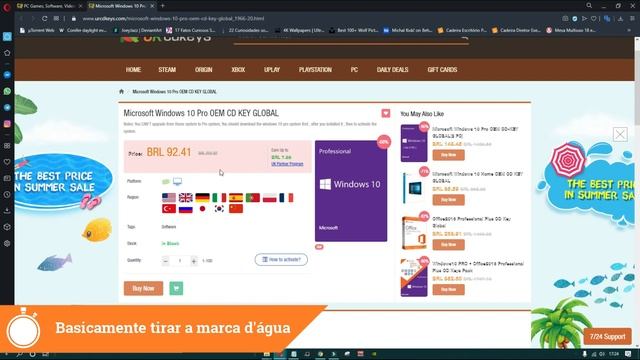640x360 pixels.
Task: Open ORIGIN navigation item
Action: pos(203,70)
